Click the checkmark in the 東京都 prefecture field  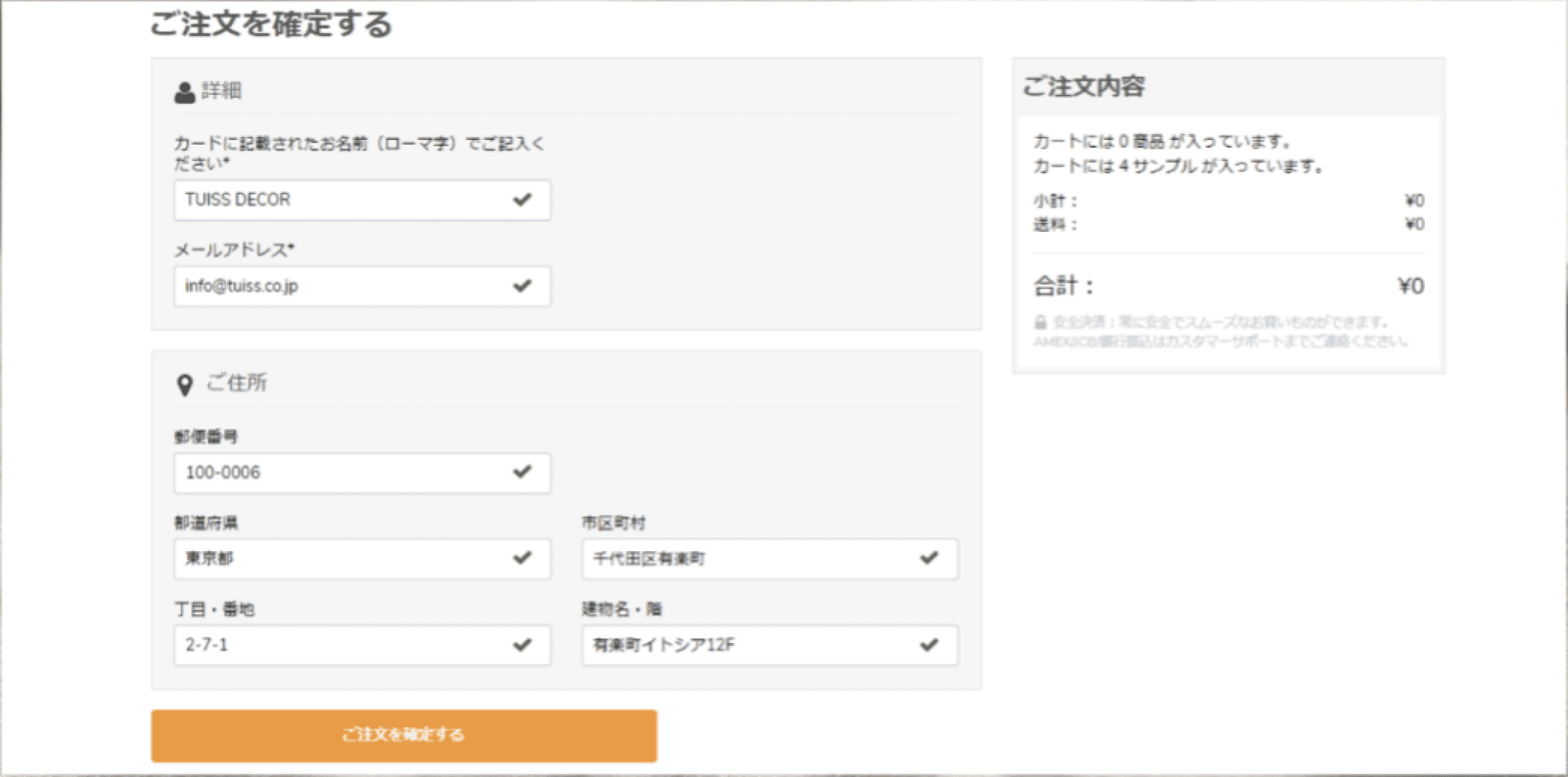524,559
